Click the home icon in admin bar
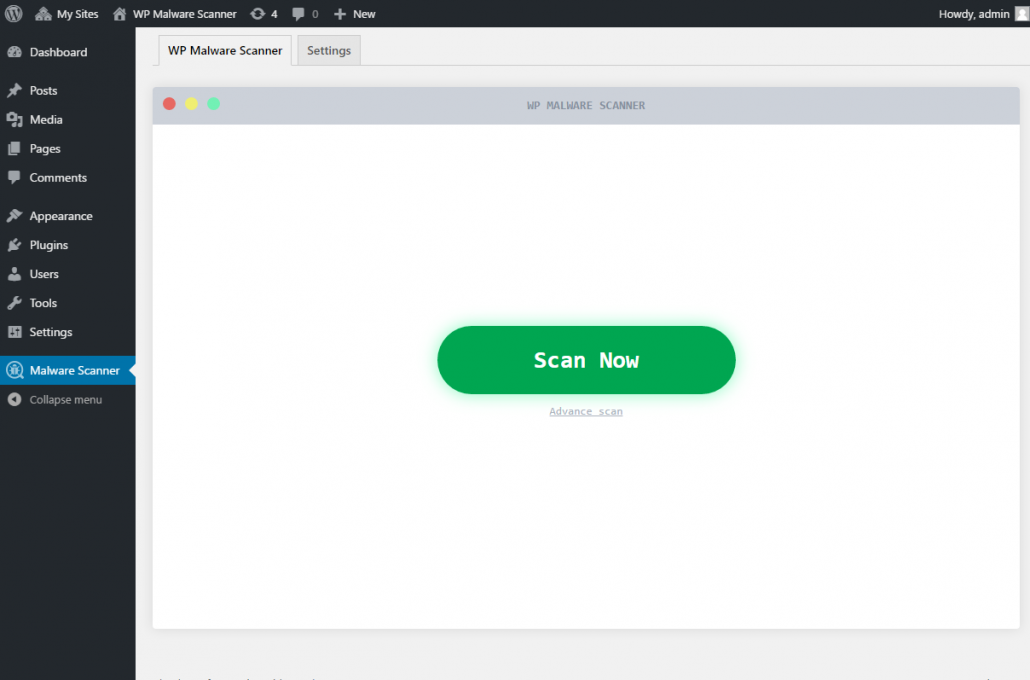The image size is (1030, 680). (119, 14)
